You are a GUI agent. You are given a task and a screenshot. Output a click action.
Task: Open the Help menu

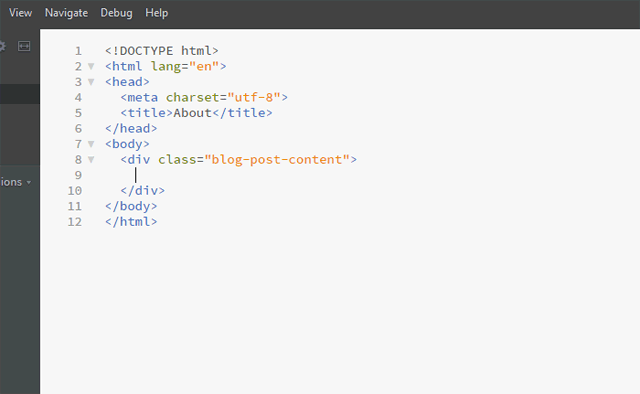156,13
